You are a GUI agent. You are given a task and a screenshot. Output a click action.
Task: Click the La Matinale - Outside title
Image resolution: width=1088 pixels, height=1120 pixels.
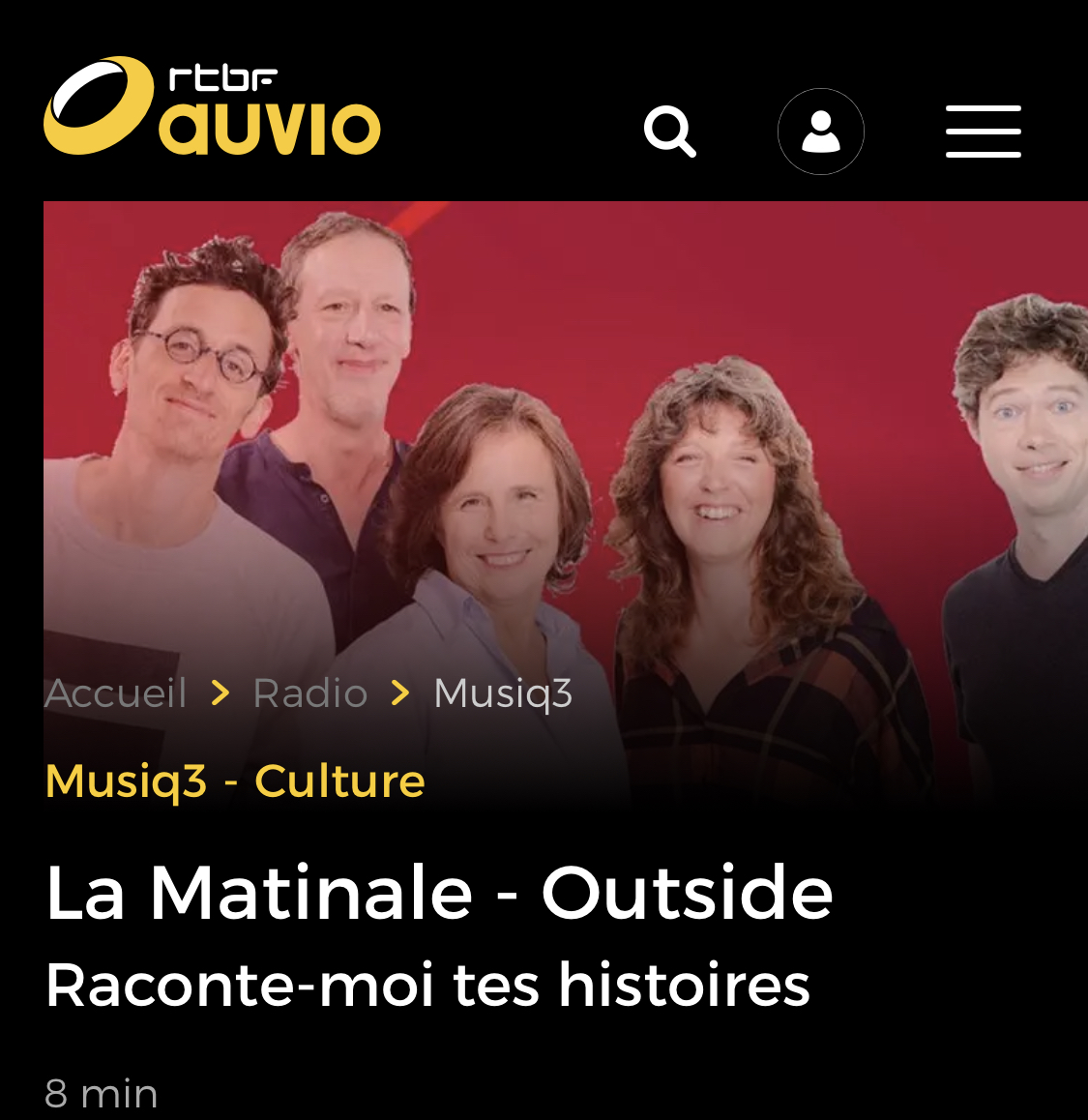439,893
